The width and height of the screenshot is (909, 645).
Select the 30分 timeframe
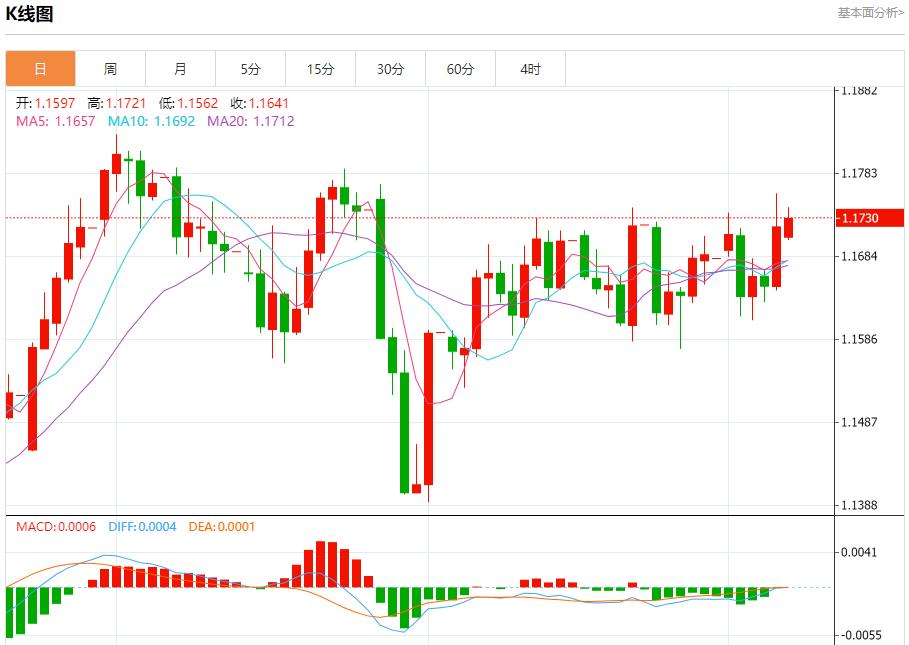(x=390, y=68)
